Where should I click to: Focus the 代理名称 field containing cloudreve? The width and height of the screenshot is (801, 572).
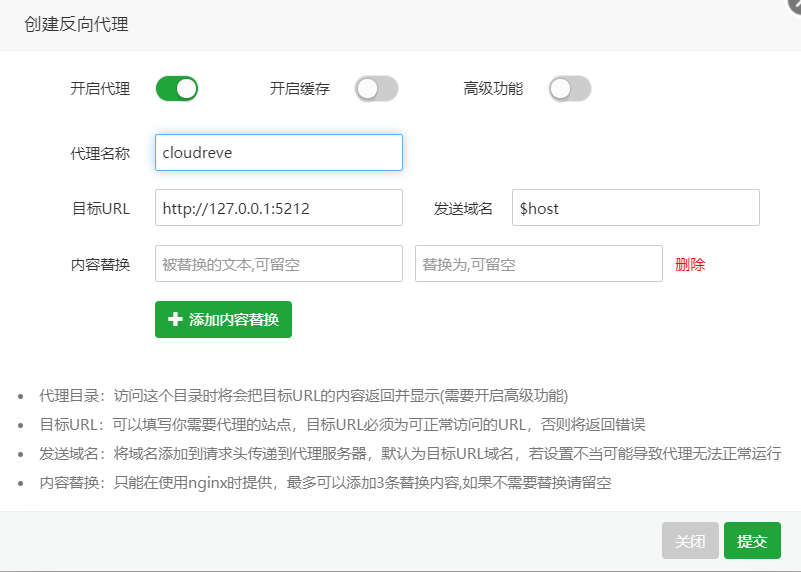tap(279, 153)
